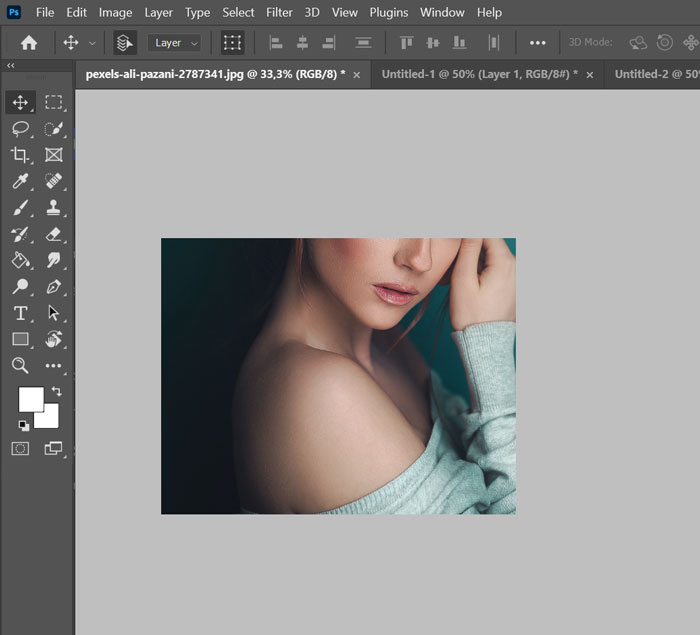Viewport: 700px width, 635px height.
Task: Select the Lasso tool
Action: point(20,129)
